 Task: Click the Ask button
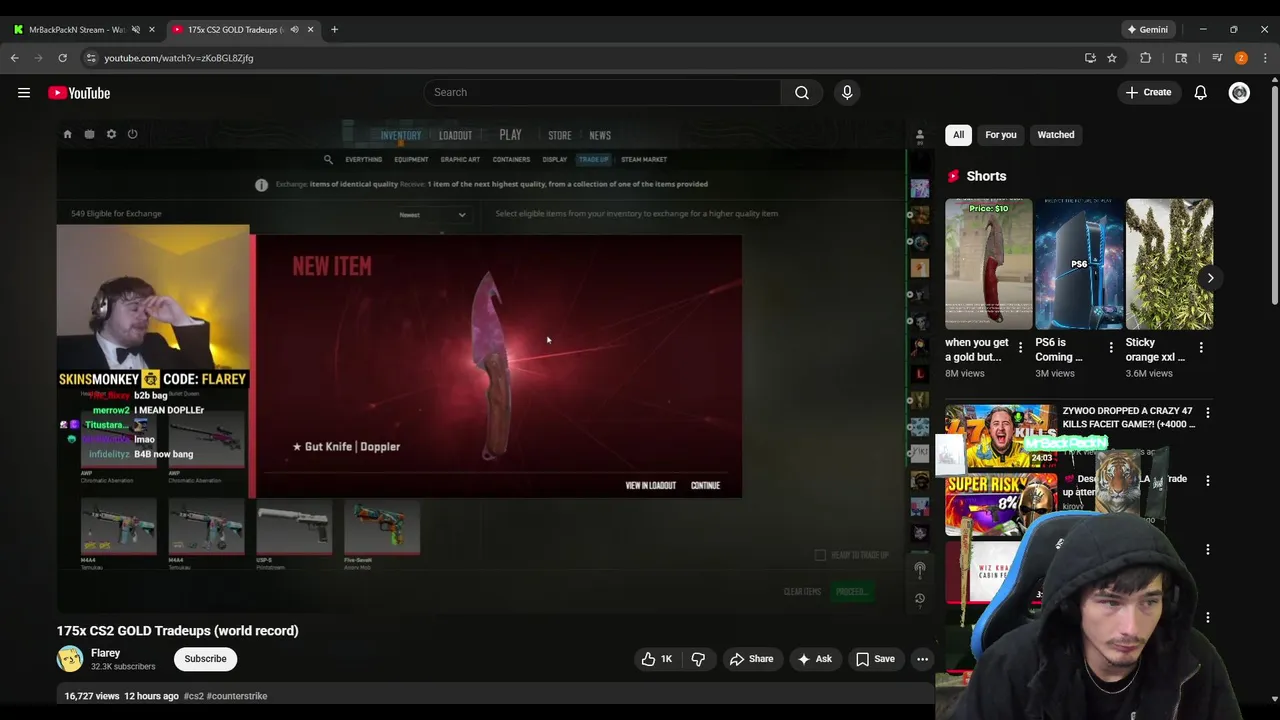coord(814,659)
